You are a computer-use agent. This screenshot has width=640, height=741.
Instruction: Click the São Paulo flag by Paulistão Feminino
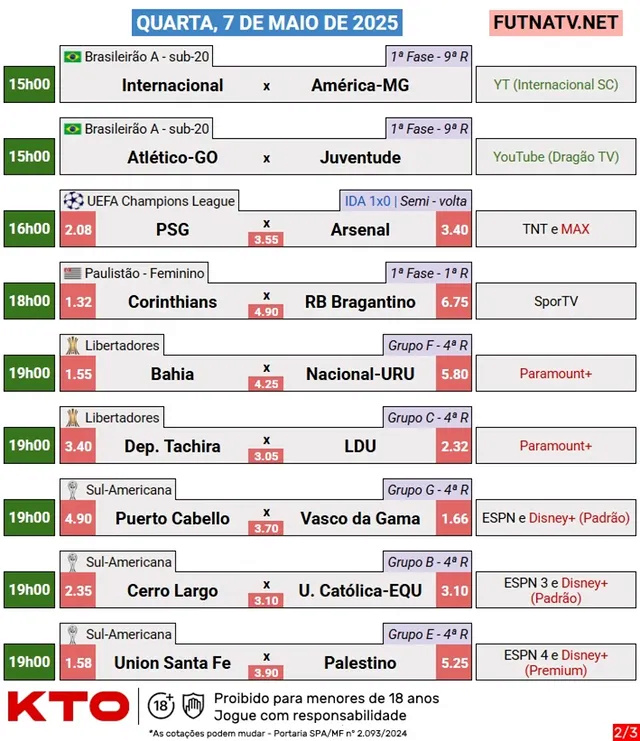(x=72, y=273)
